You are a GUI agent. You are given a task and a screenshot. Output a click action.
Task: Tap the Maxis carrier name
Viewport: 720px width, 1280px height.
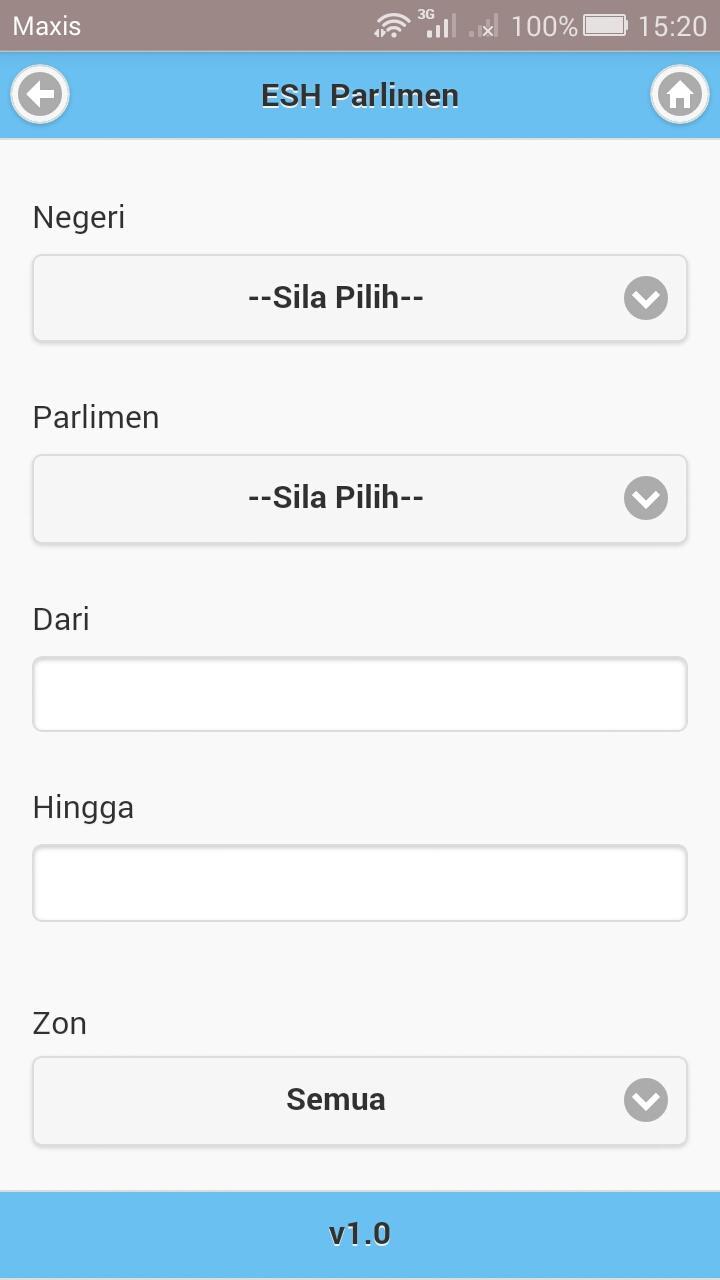click(47, 26)
